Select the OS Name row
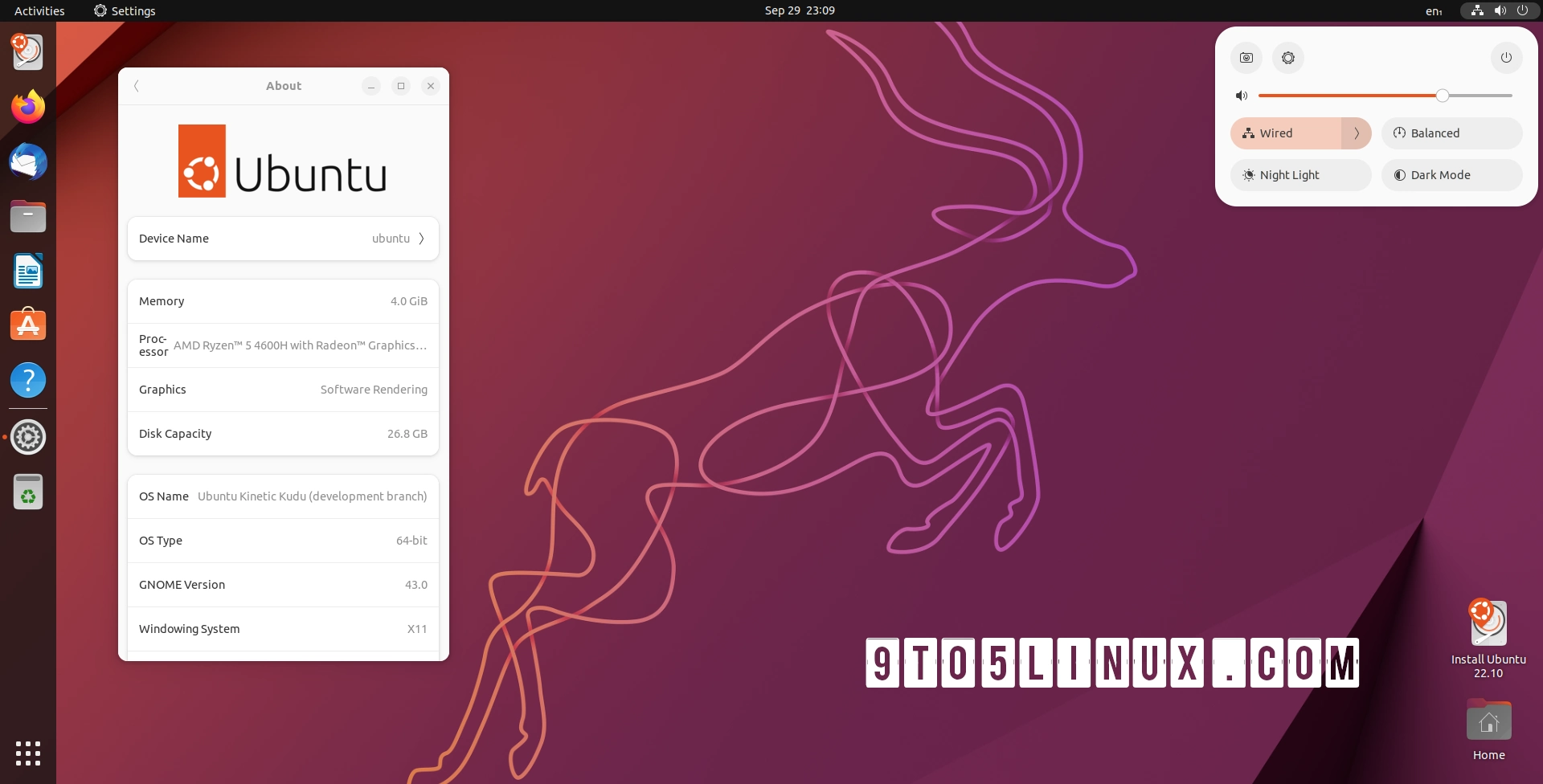This screenshot has height=784, width=1543. pos(283,496)
